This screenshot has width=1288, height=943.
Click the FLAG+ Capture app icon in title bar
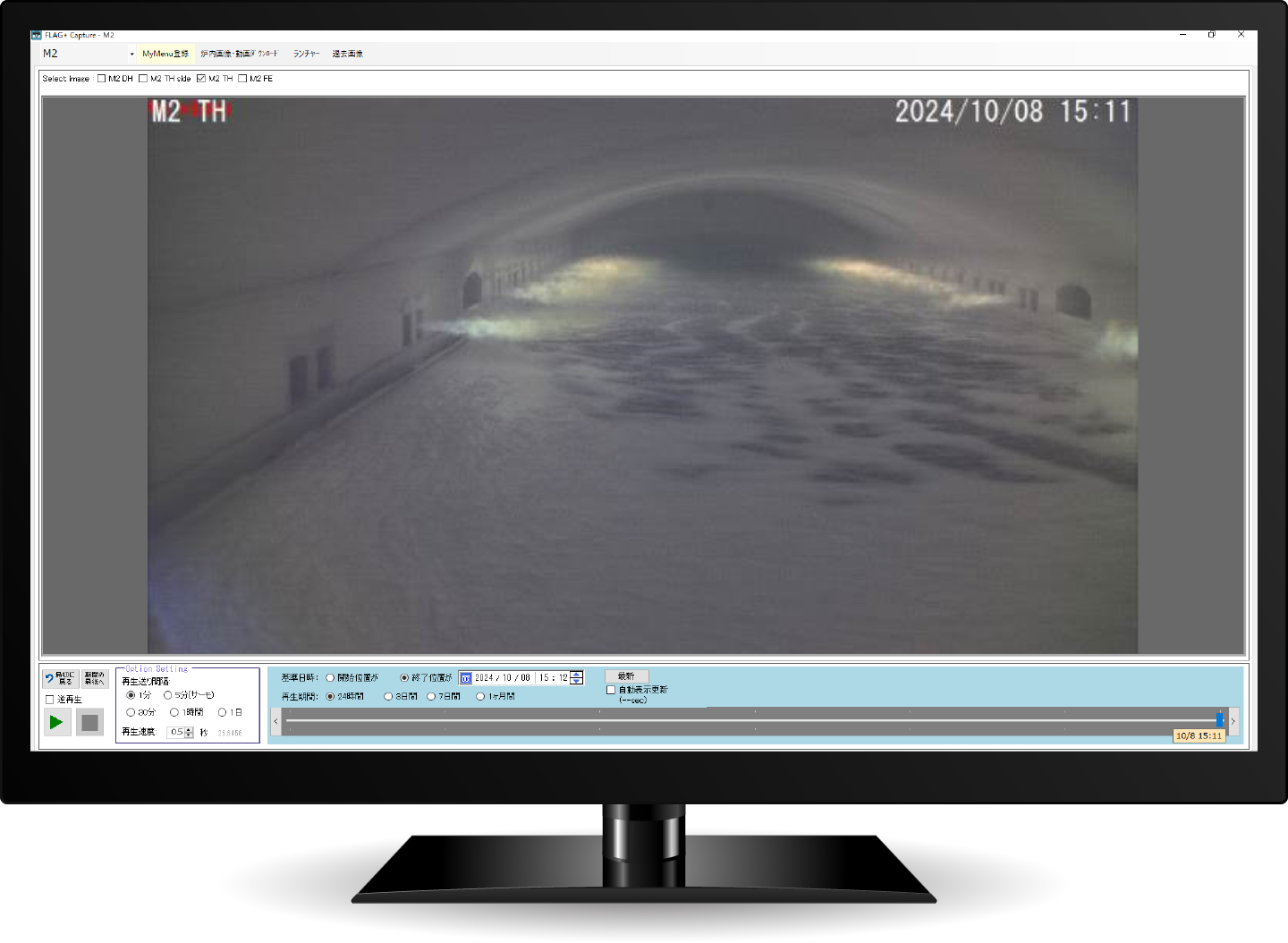[37, 35]
